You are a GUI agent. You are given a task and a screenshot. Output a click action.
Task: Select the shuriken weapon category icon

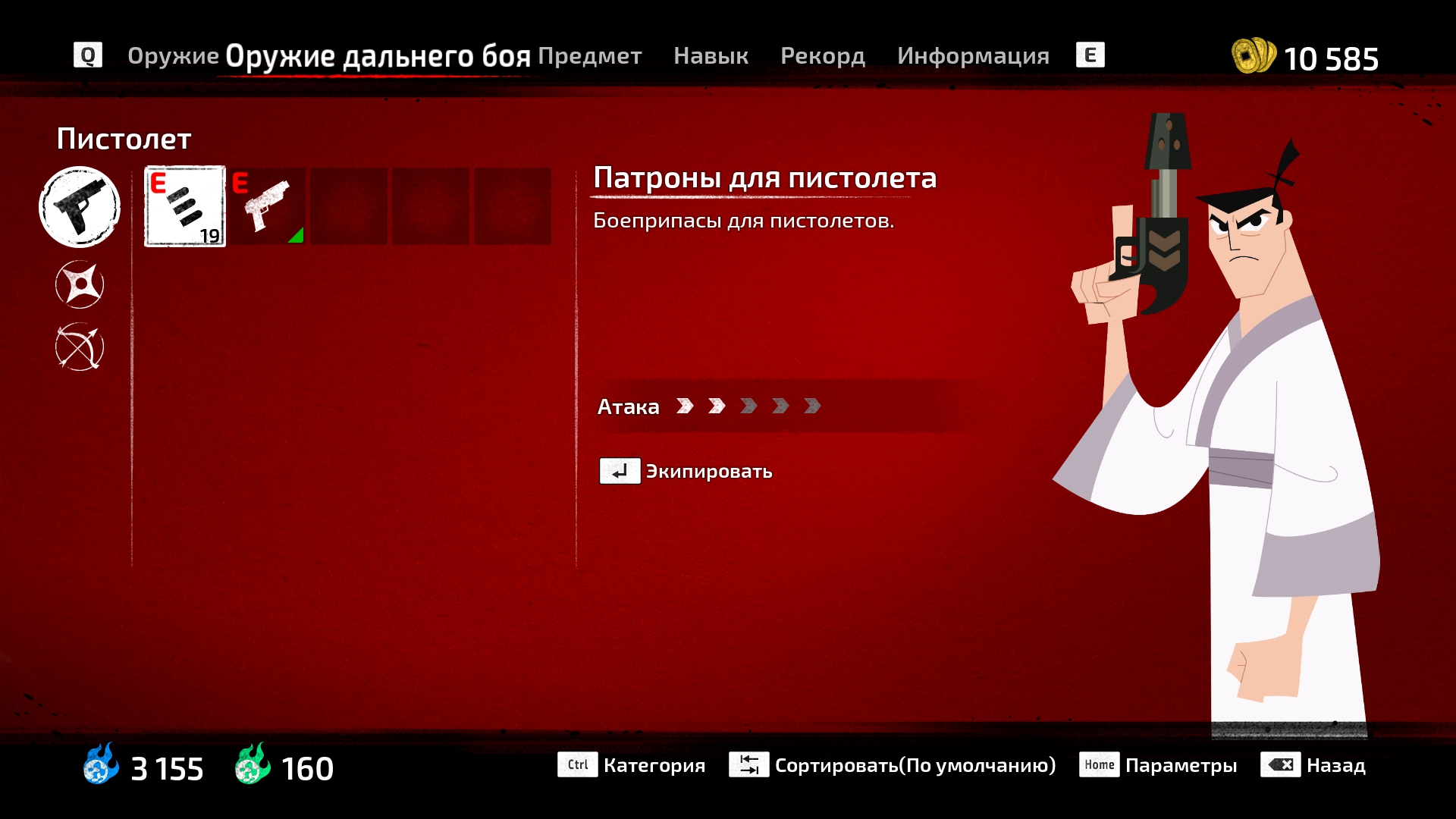coord(80,284)
